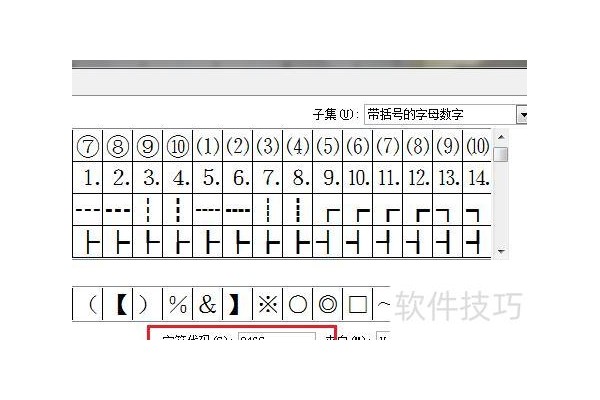This screenshot has width=600, height=400.
Task: Insert the recent percent % symbol
Action: coord(178,304)
